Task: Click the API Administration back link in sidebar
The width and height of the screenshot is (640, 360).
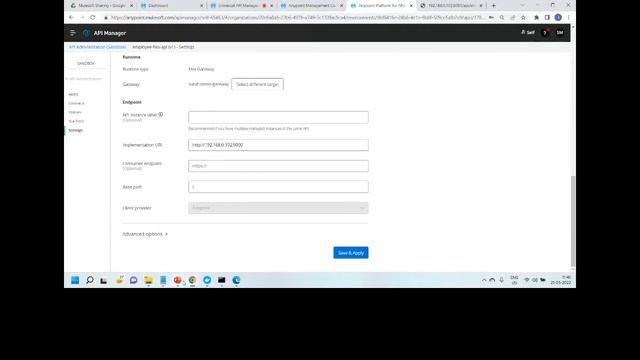Action: (84, 79)
